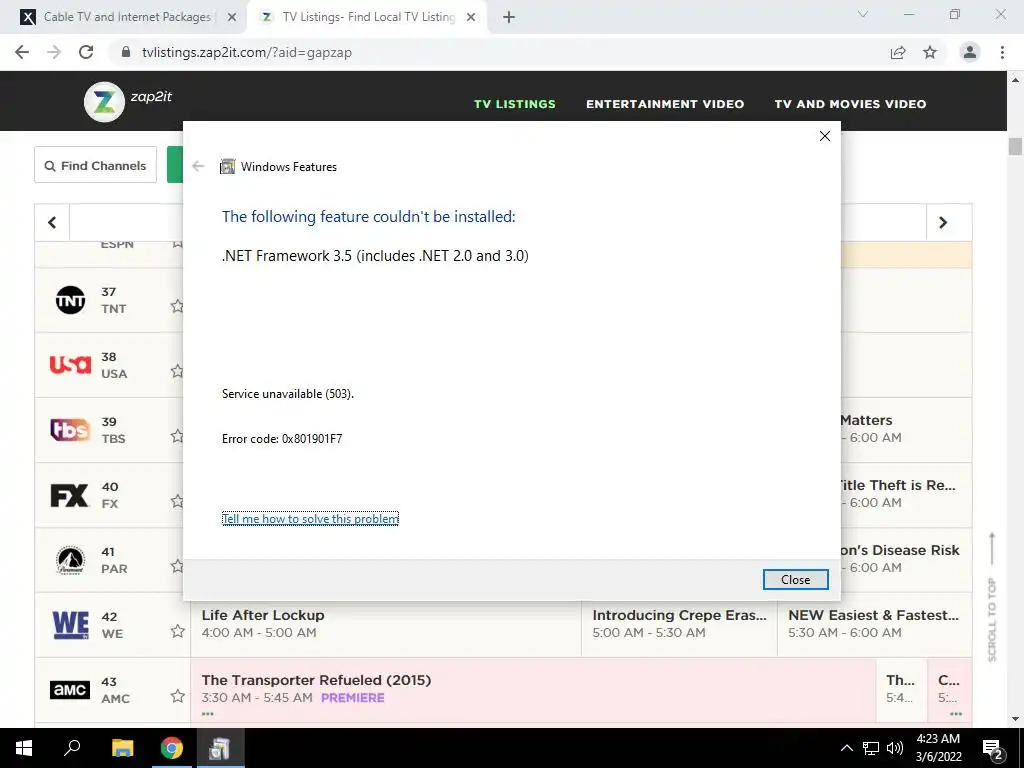Click the zap2it logo icon
The height and width of the screenshot is (768, 1024).
pos(104,102)
